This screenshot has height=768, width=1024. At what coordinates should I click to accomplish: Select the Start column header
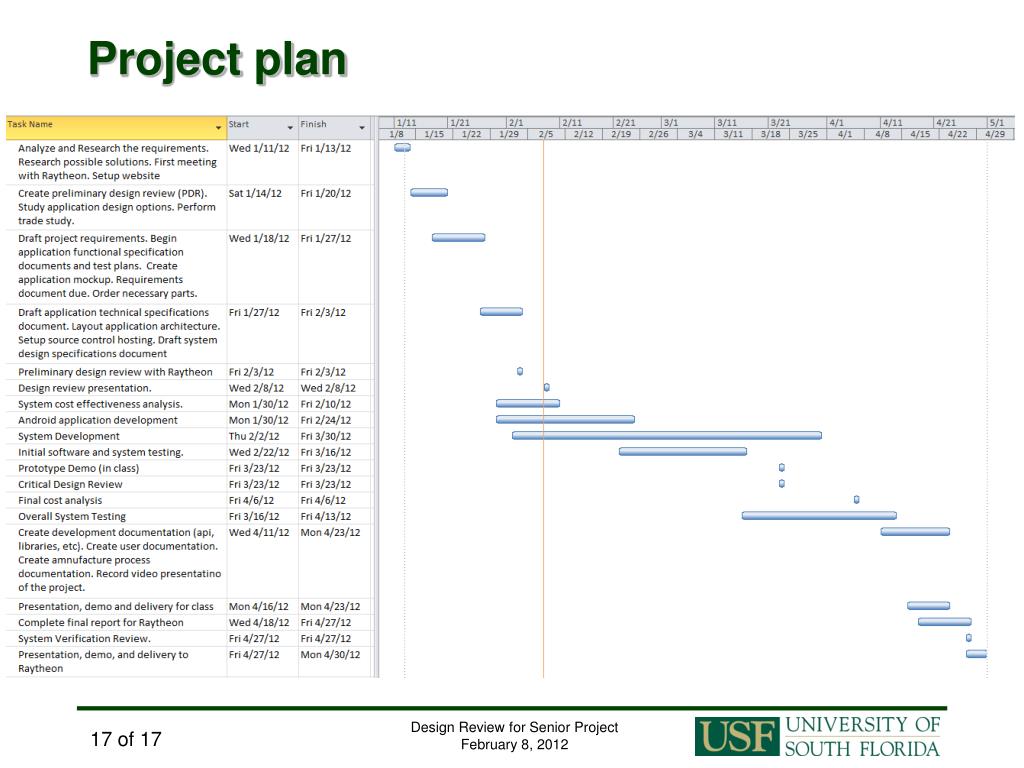point(263,127)
